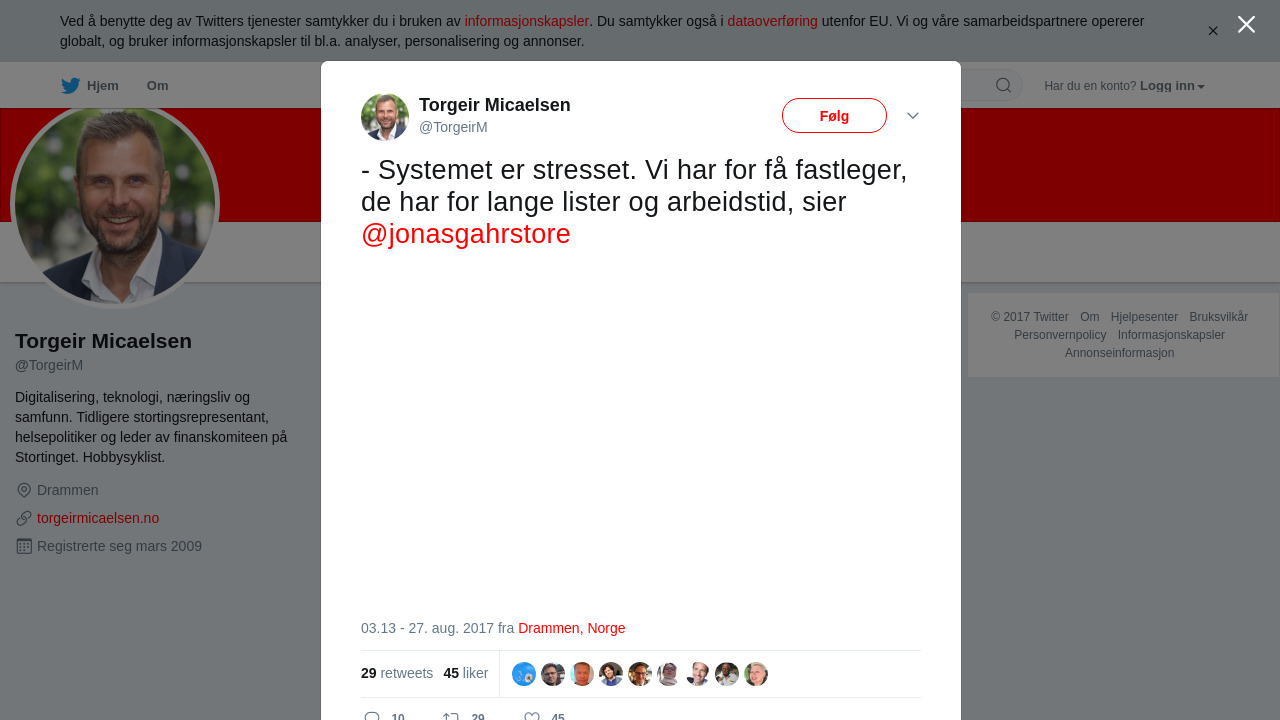Open @jonasgahrstore mention link
The image size is (1280, 720).
[x=466, y=234]
